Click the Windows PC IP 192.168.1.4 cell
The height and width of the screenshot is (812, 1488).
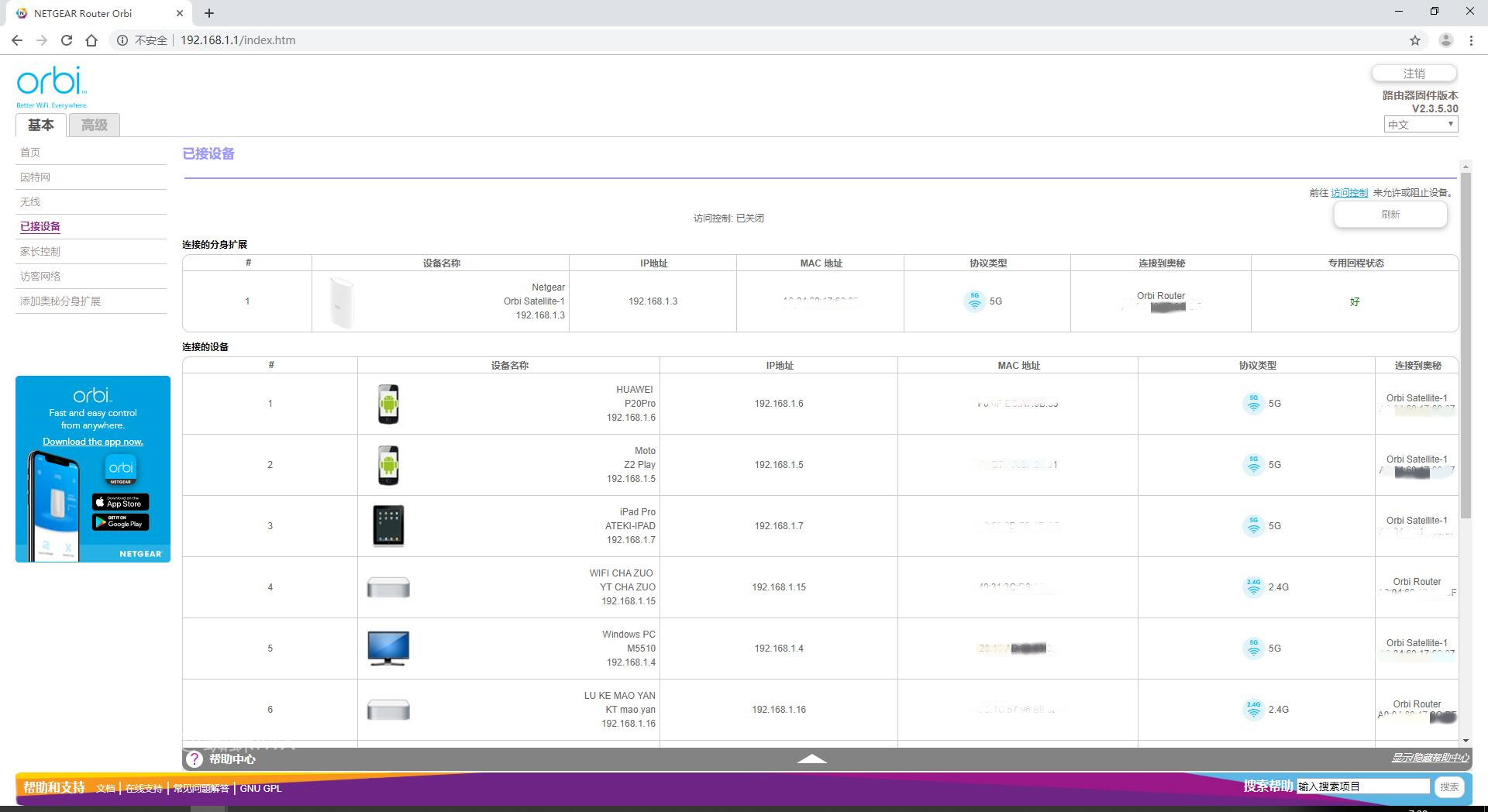click(x=779, y=649)
